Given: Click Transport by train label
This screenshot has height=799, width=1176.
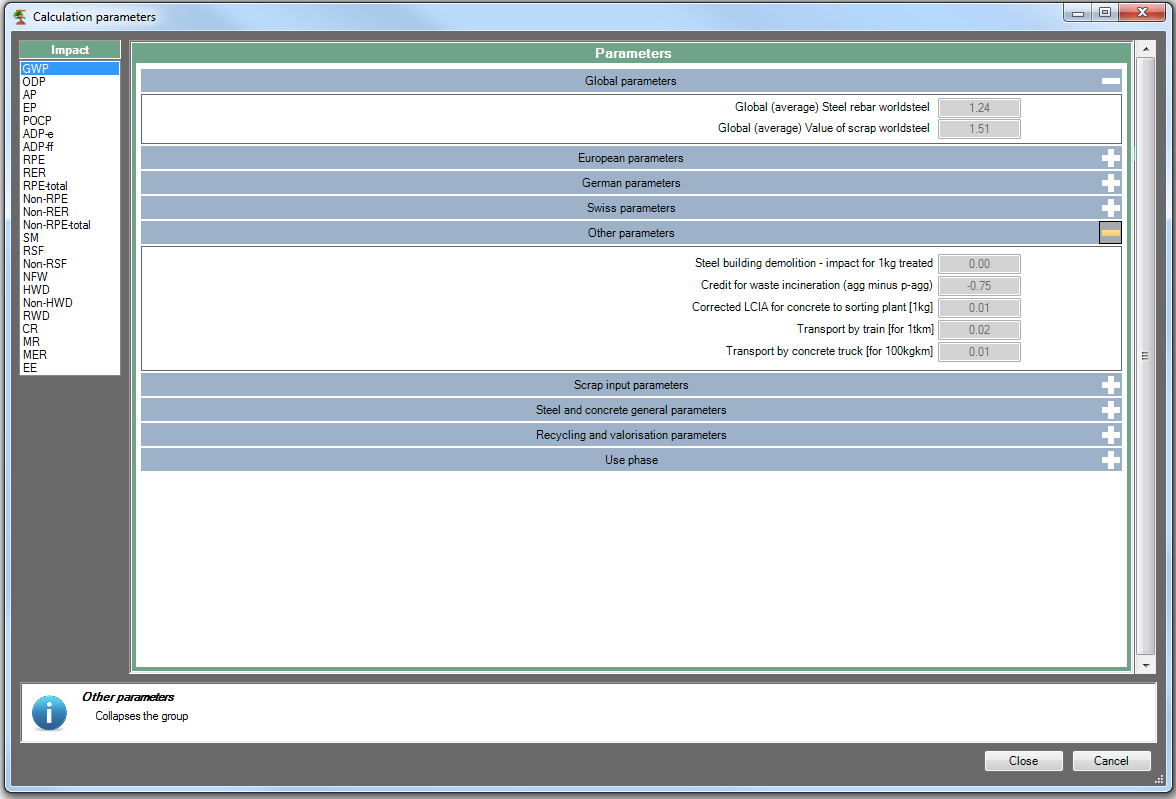Looking at the screenshot, I should click(x=865, y=329).
